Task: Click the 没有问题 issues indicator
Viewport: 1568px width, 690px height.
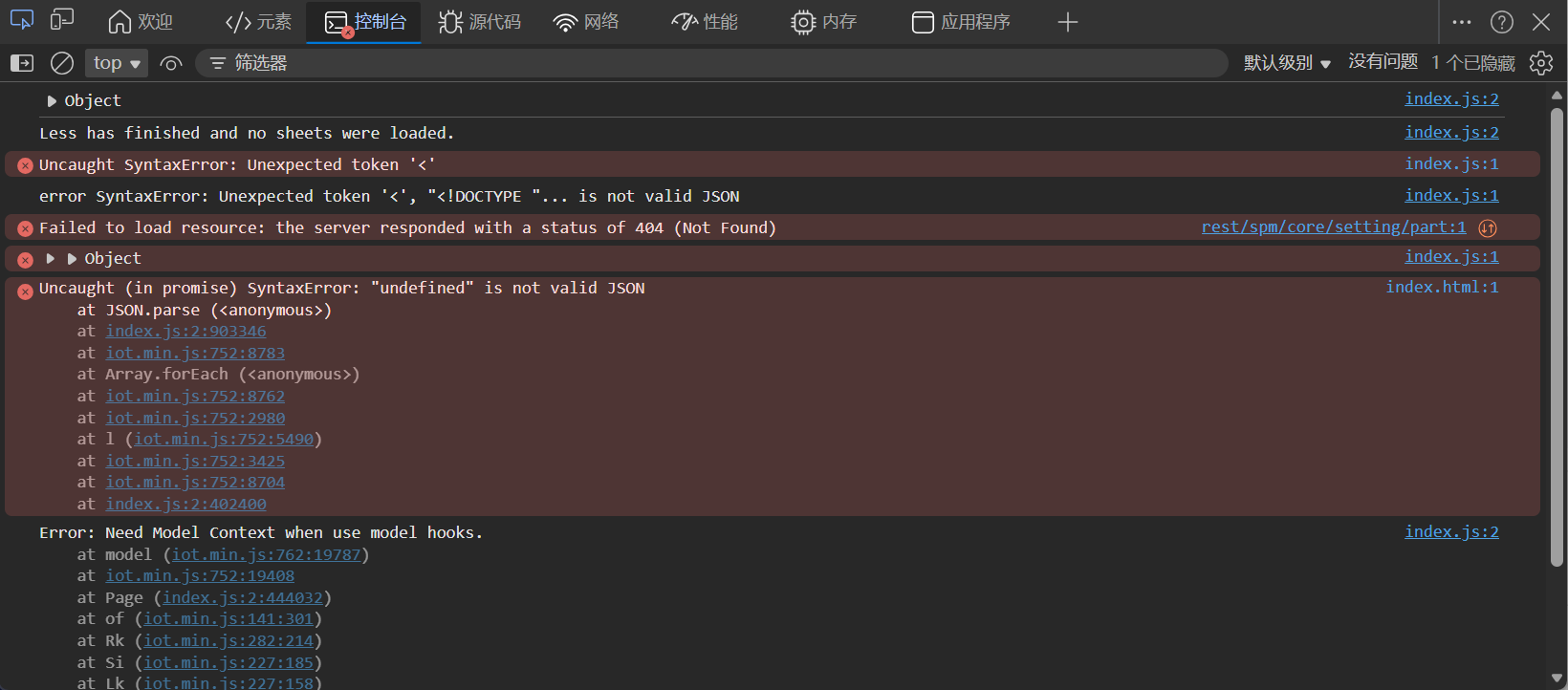Action: pos(1383,62)
